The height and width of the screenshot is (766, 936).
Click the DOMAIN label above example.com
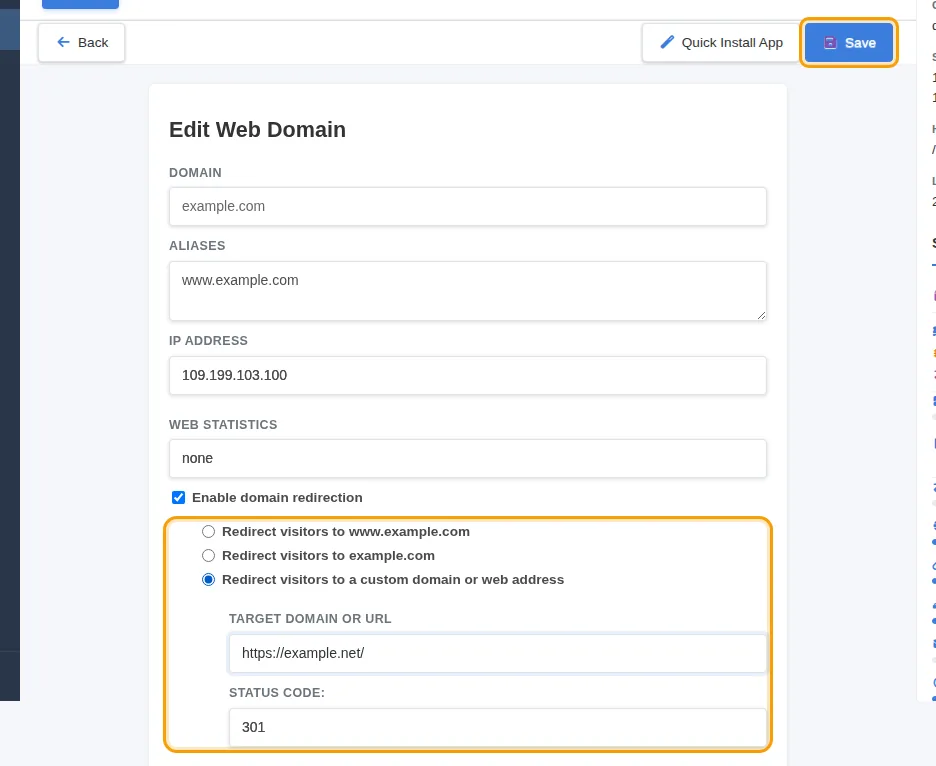pyautogui.click(x=195, y=173)
